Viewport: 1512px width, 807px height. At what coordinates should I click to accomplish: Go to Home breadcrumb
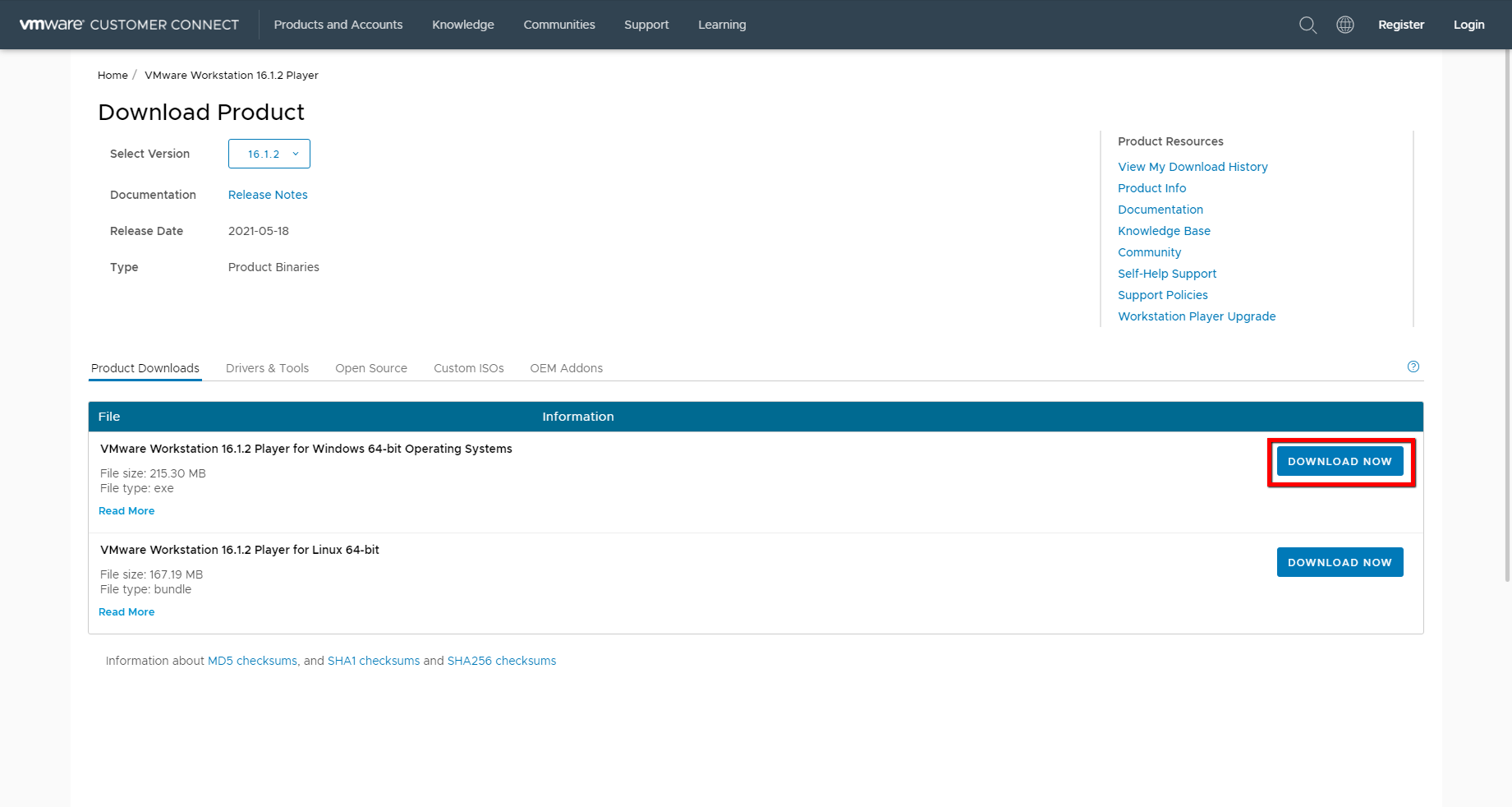[113, 75]
